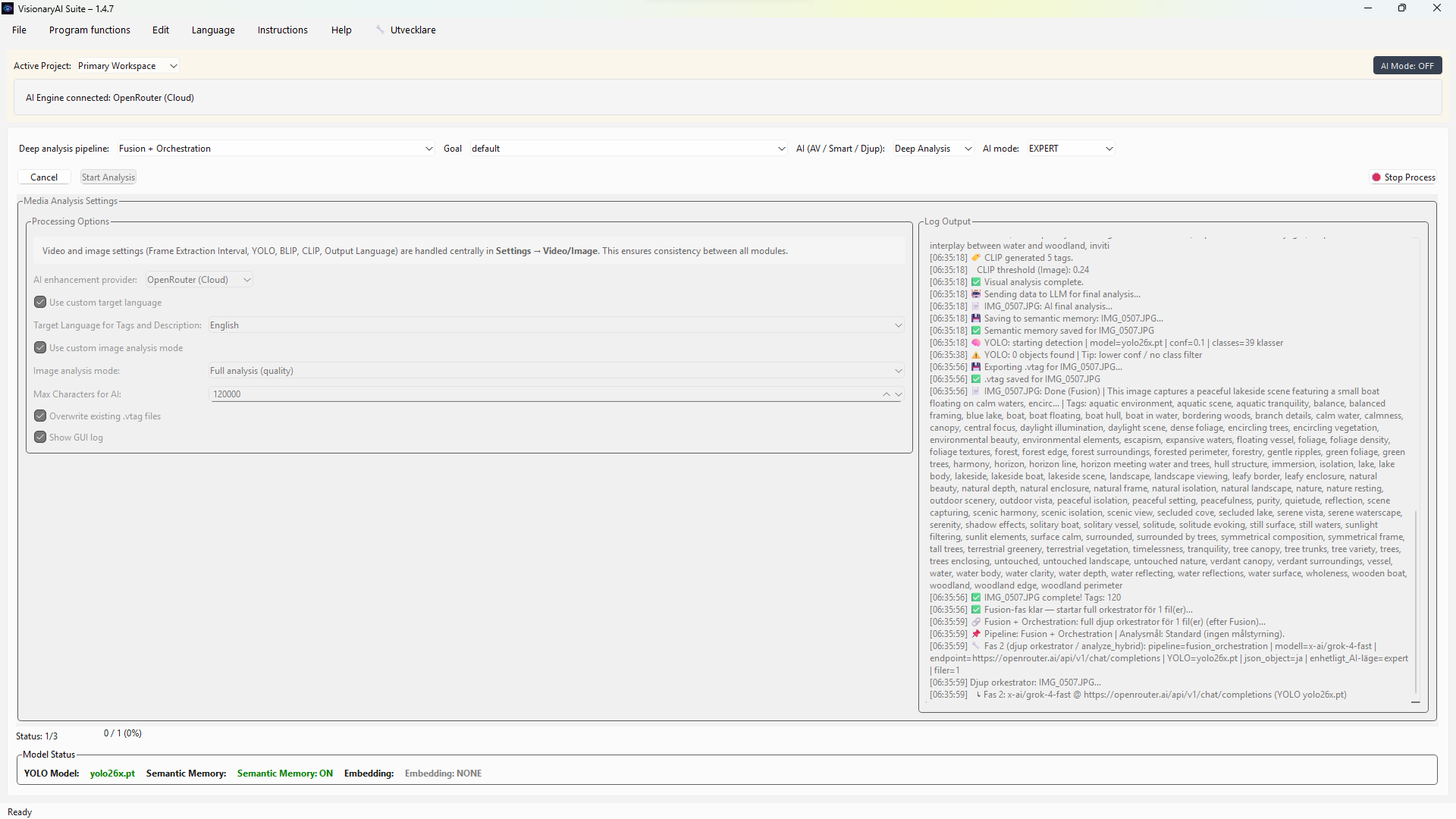This screenshot has height=819, width=1456.
Task: Uncheck Use custom image analysis mode
Action: point(40,348)
